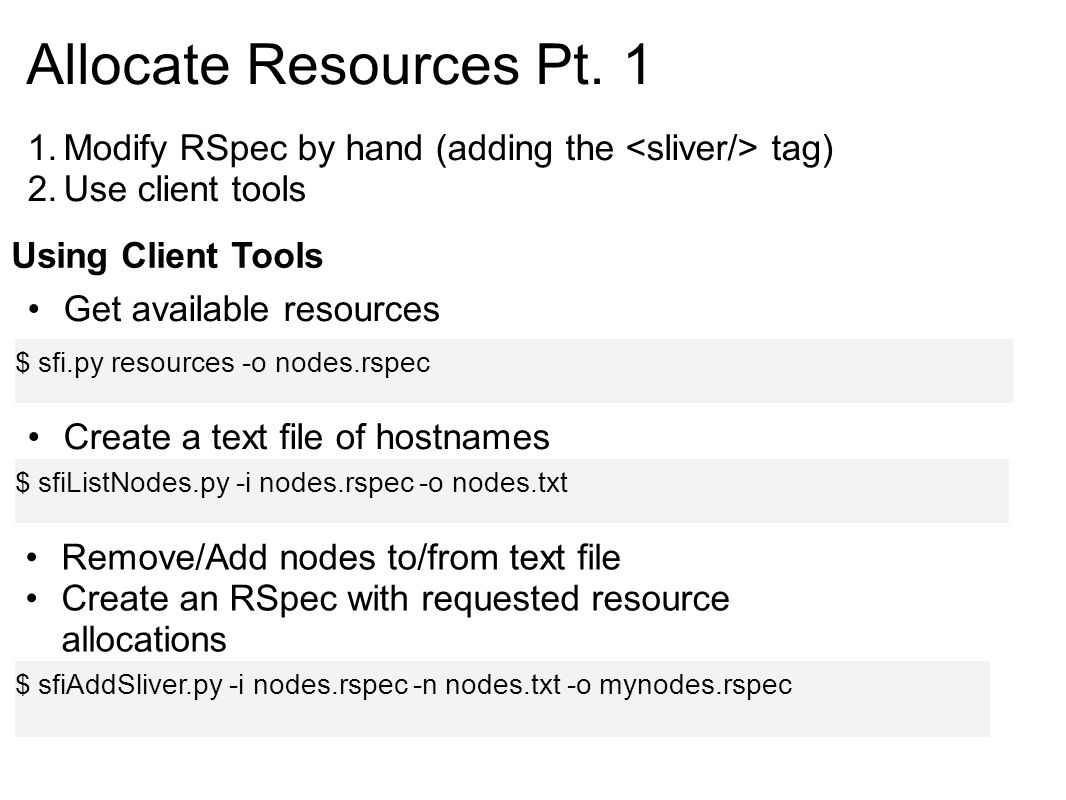This screenshot has width=1066, height=800.
Task: Click the number 2. list marker
Action: click(x=42, y=190)
